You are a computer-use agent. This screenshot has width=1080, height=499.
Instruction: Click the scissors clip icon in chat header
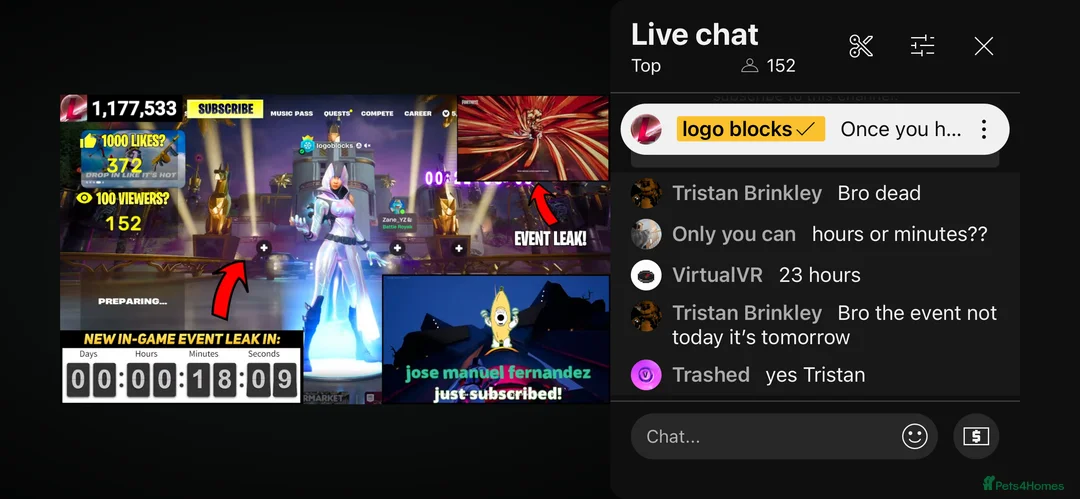point(861,46)
